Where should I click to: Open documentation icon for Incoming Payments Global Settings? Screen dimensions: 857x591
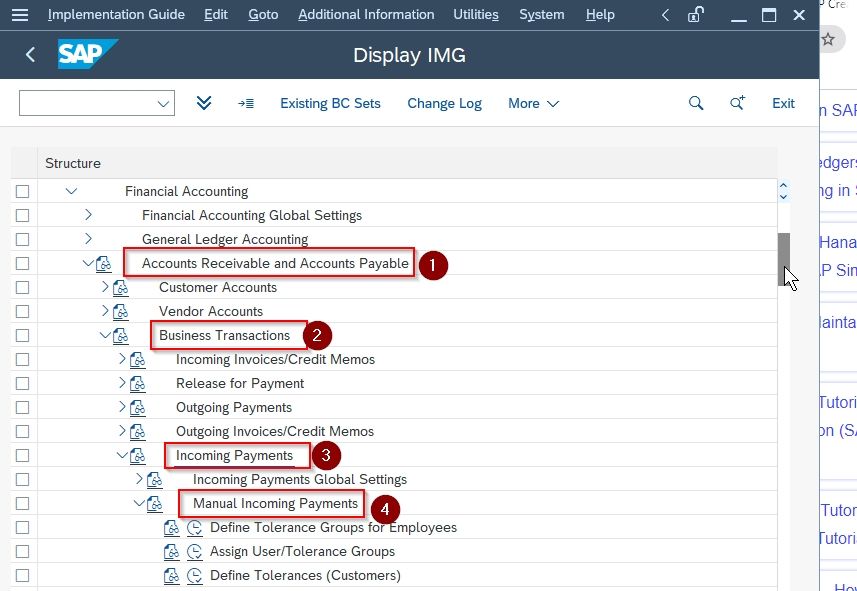click(x=155, y=481)
